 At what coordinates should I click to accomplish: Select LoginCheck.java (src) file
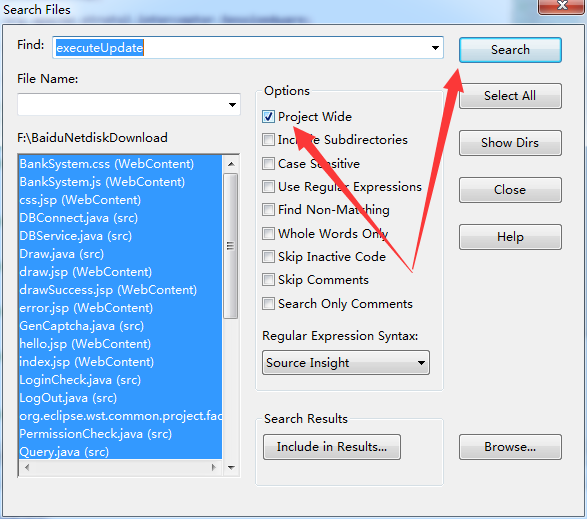[120, 380]
